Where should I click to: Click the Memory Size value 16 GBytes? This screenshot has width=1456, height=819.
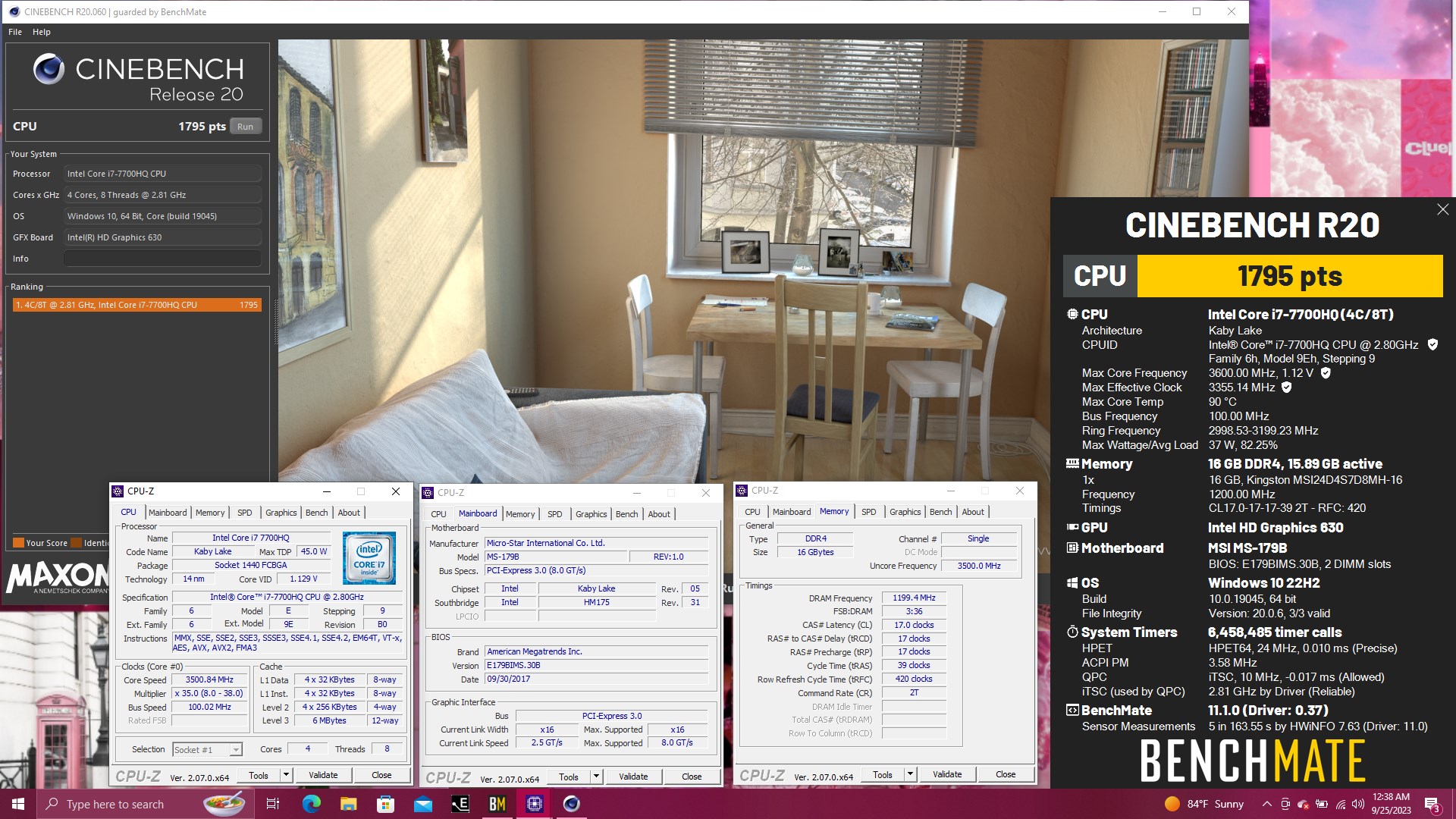[x=815, y=553]
